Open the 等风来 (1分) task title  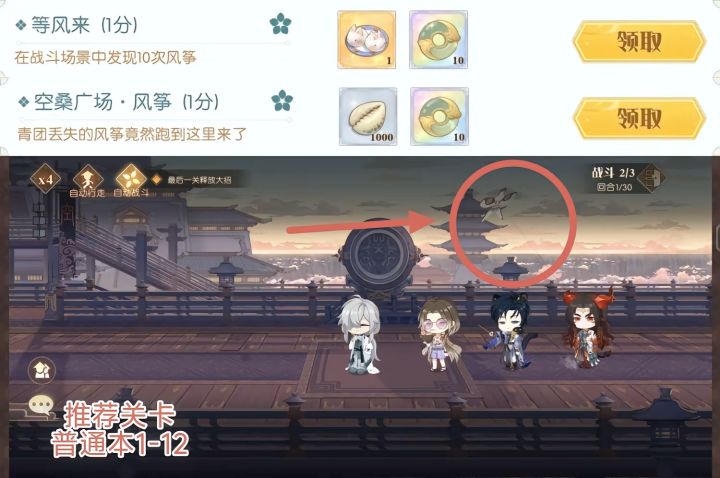tap(84, 25)
